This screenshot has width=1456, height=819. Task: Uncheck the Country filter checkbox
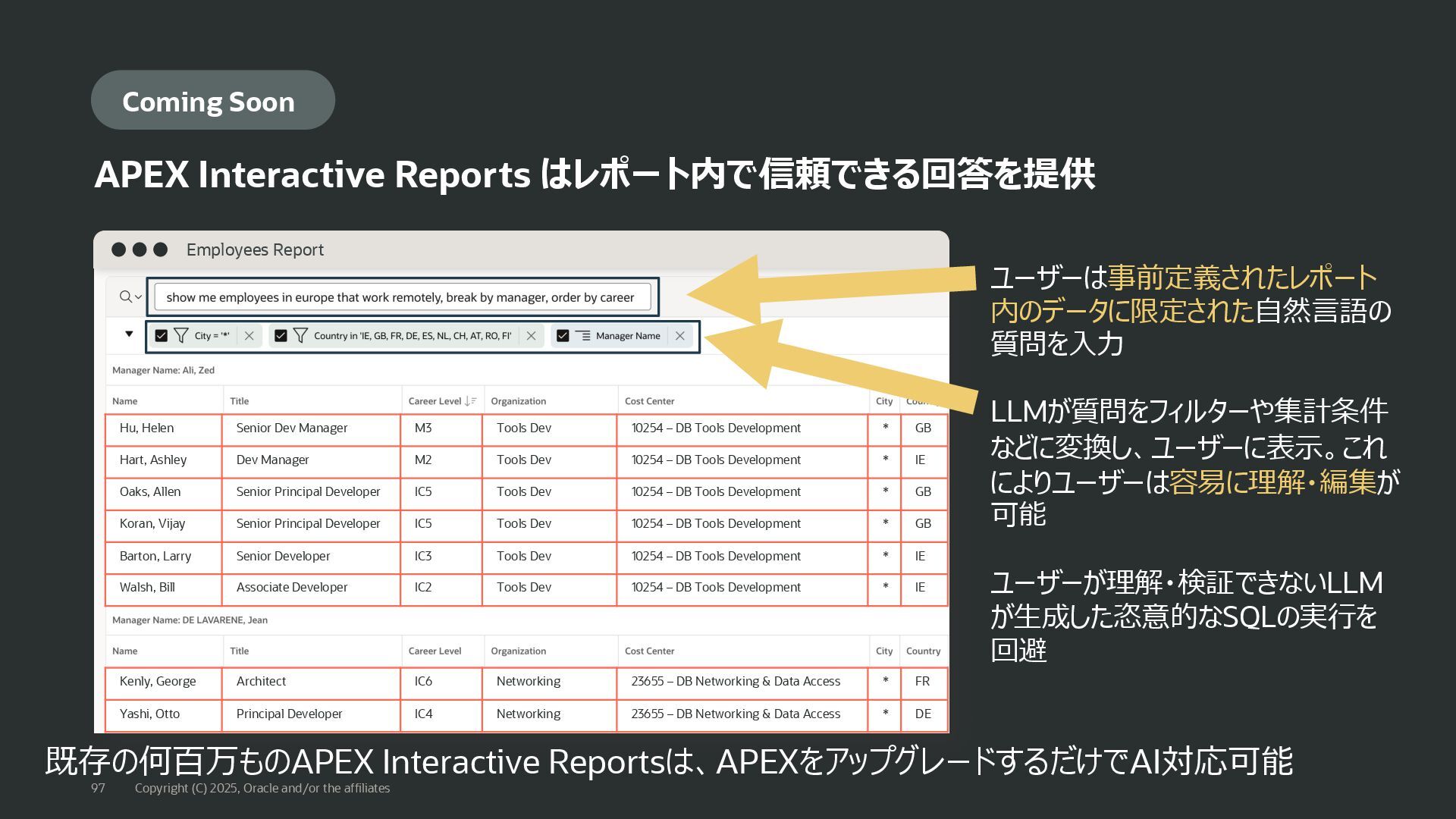click(x=281, y=336)
